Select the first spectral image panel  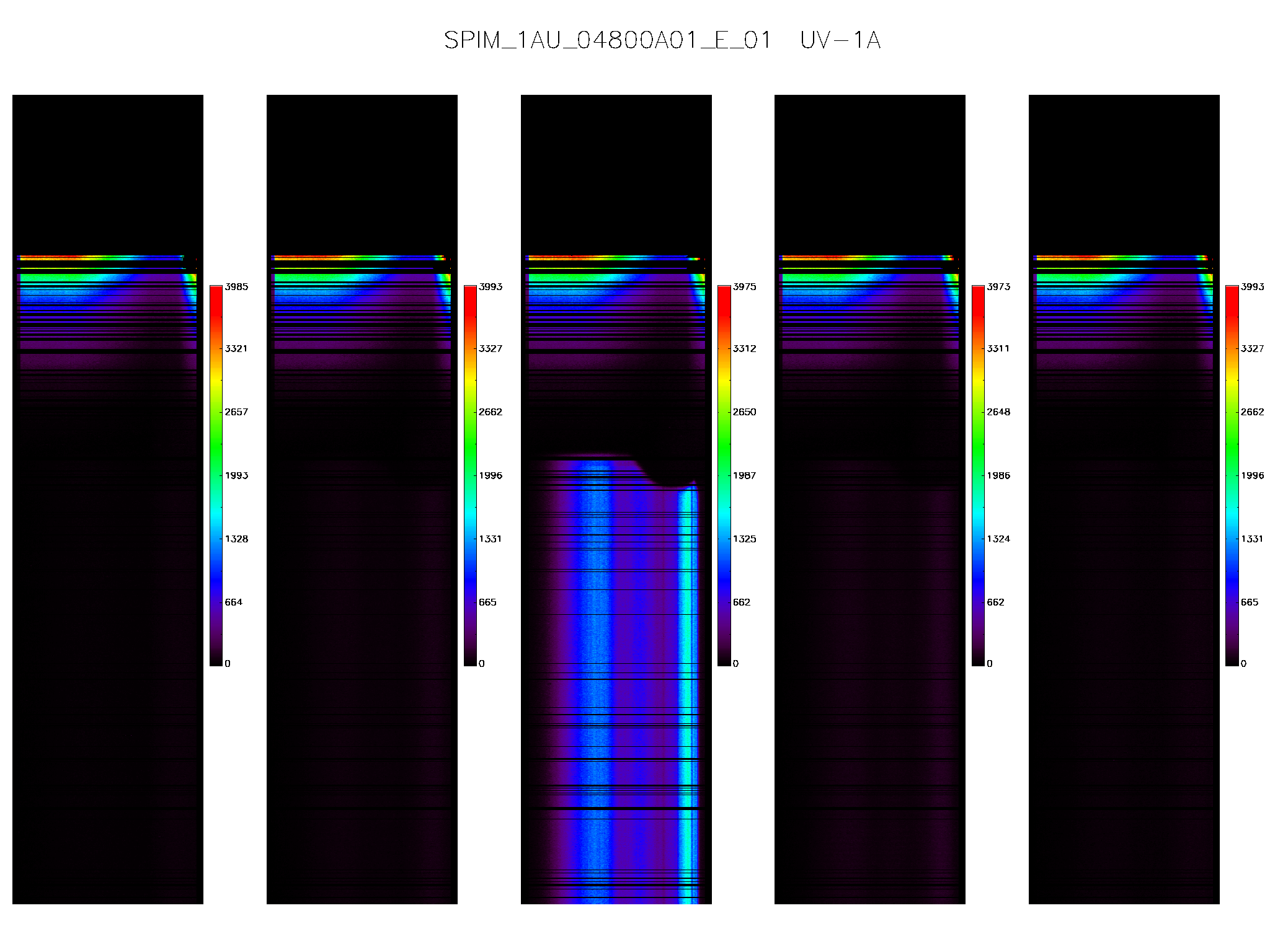[108, 500]
